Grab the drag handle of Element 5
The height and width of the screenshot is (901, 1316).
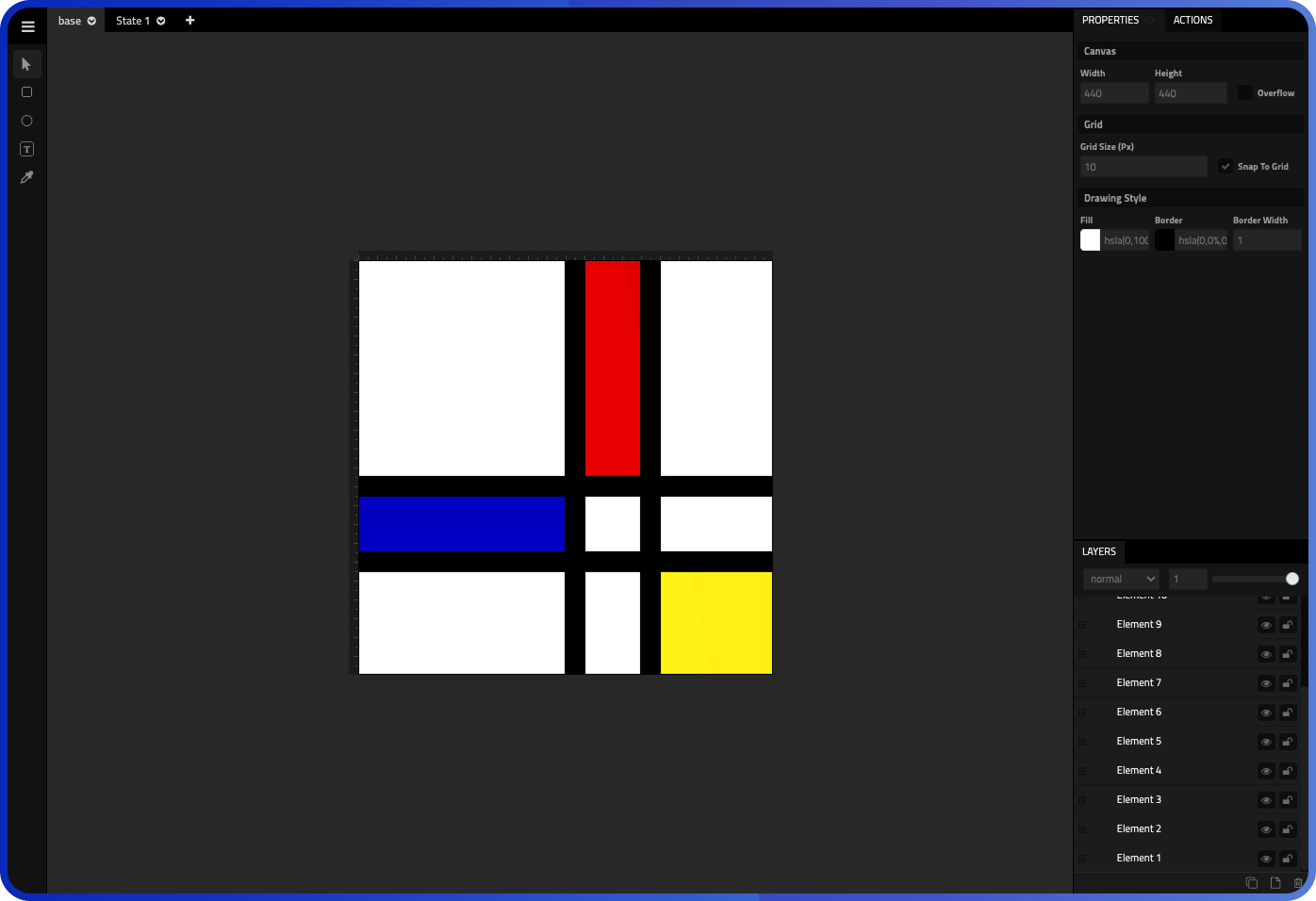tap(1082, 742)
